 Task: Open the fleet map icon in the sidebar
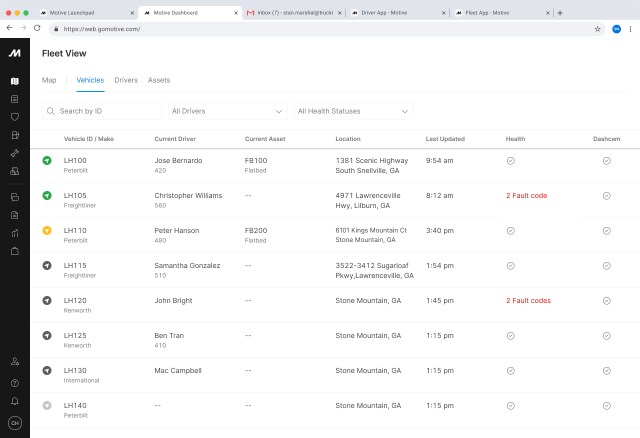pyautogui.click(x=14, y=82)
